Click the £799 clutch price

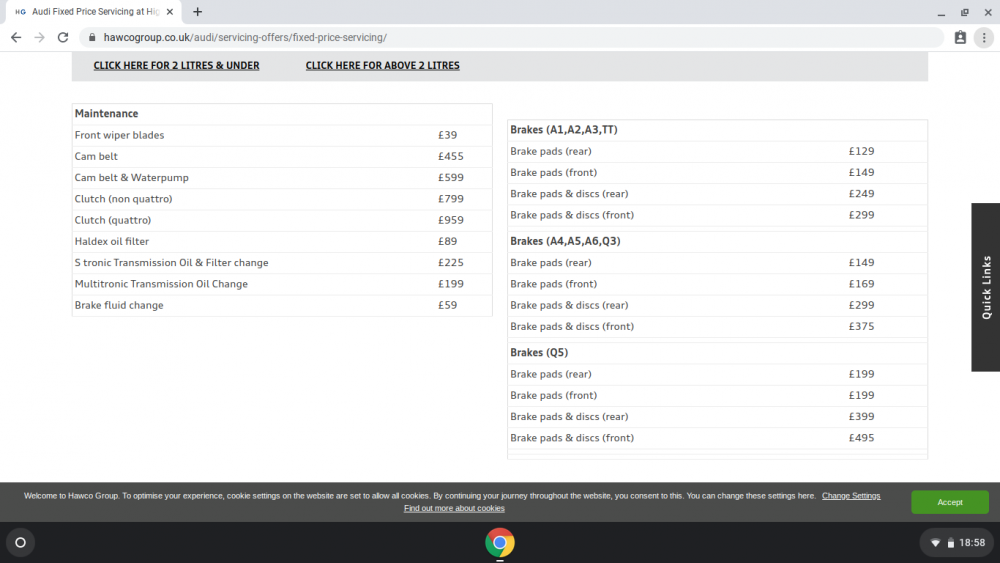coord(451,199)
